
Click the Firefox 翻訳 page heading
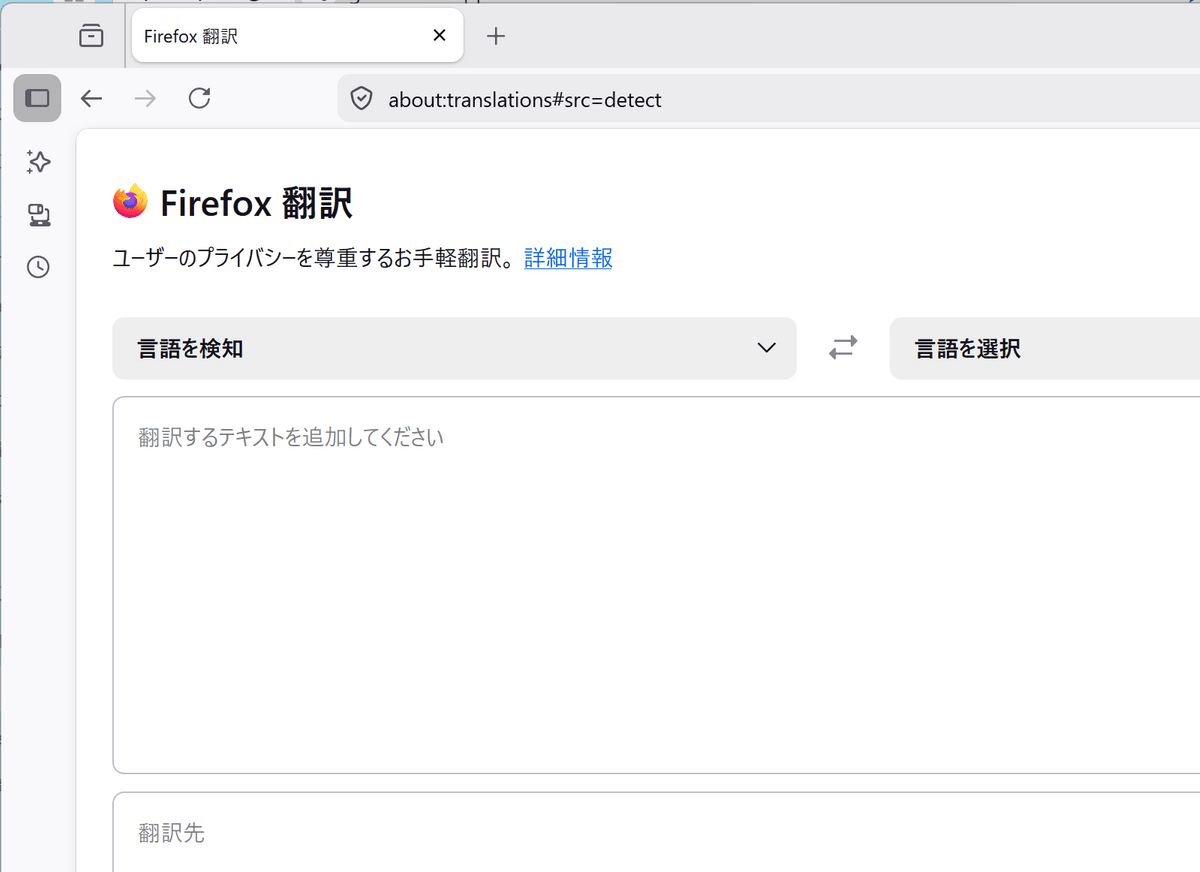pos(256,204)
